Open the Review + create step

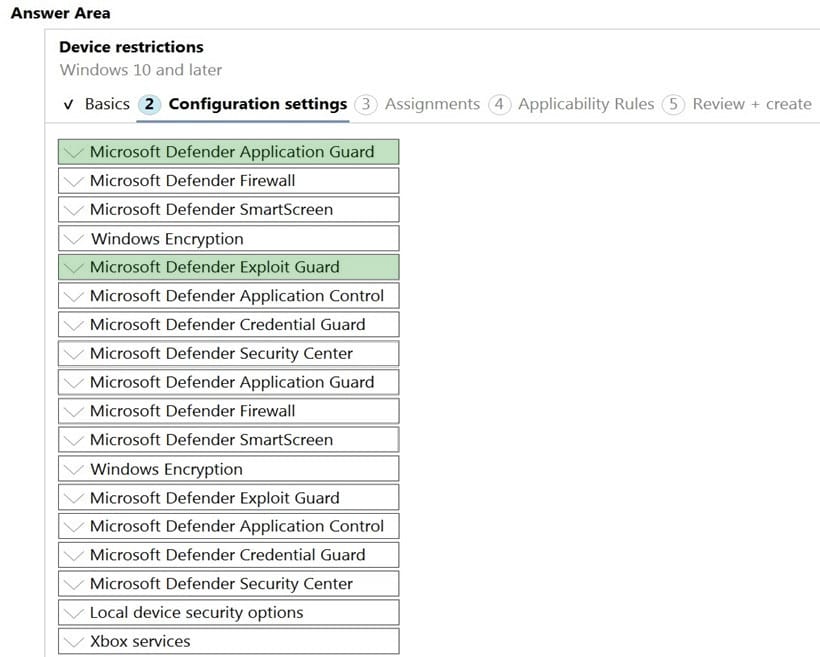737,104
